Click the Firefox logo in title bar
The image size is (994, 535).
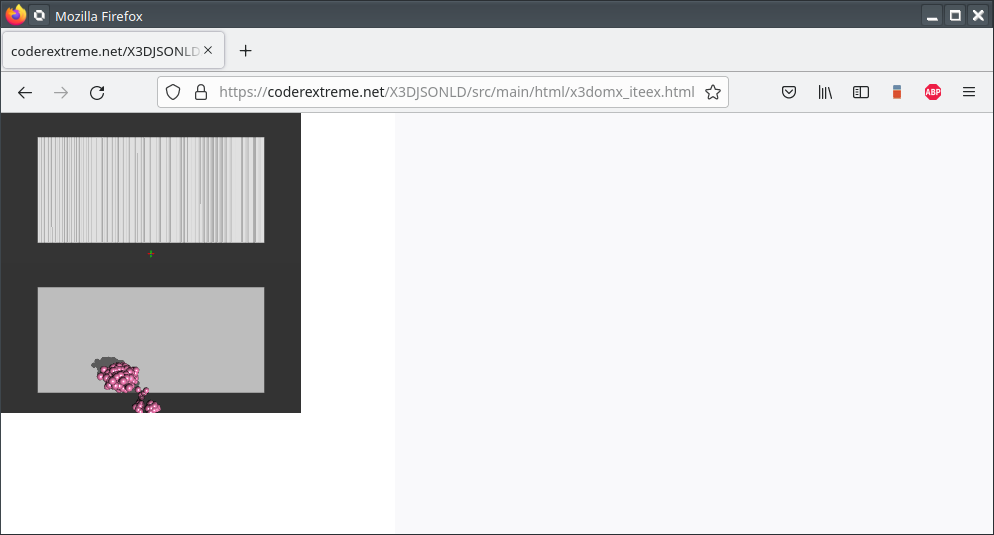[15, 15]
